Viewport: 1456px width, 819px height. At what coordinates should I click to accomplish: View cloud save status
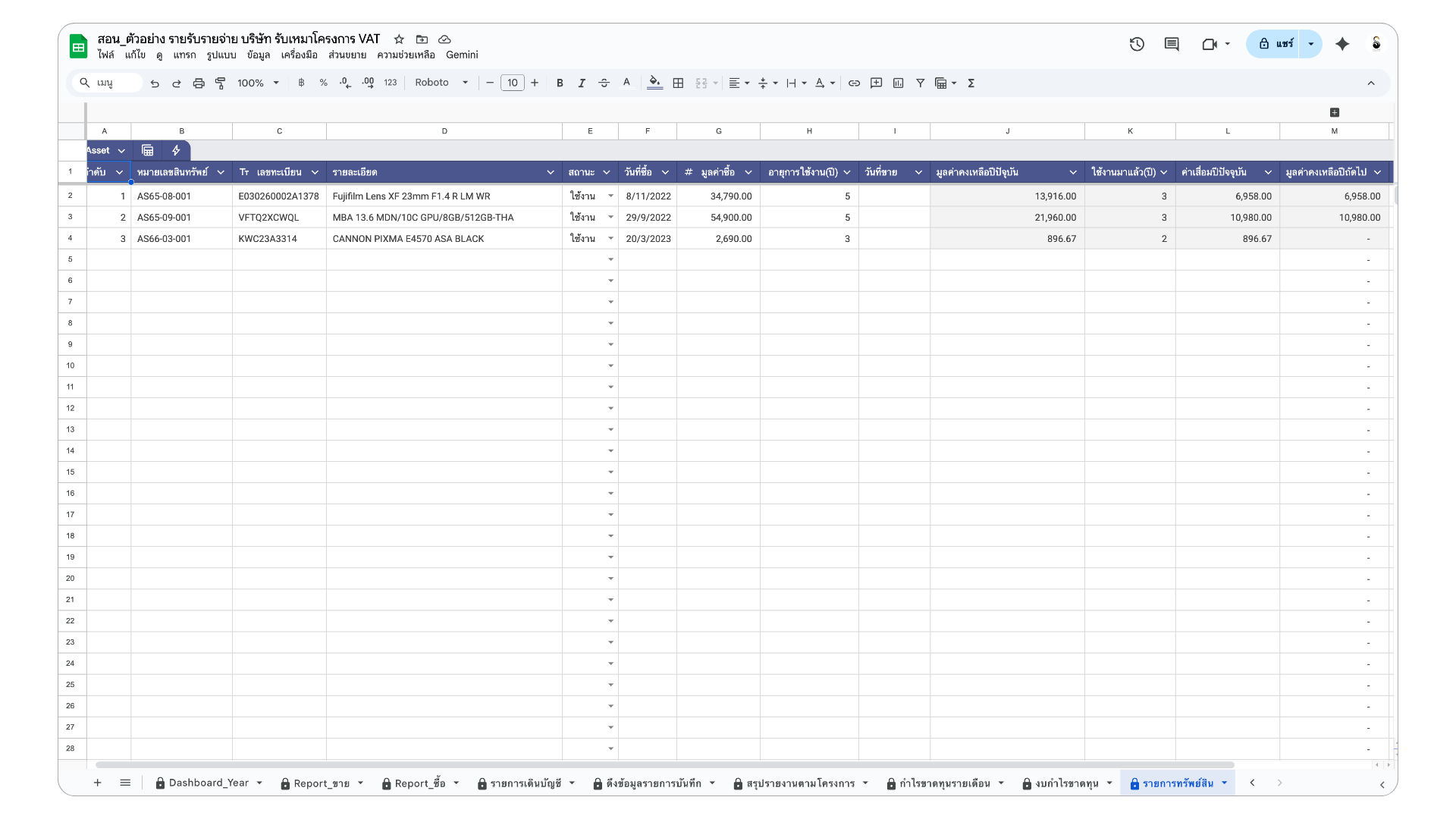pyautogui.click(x=444, y=39)
